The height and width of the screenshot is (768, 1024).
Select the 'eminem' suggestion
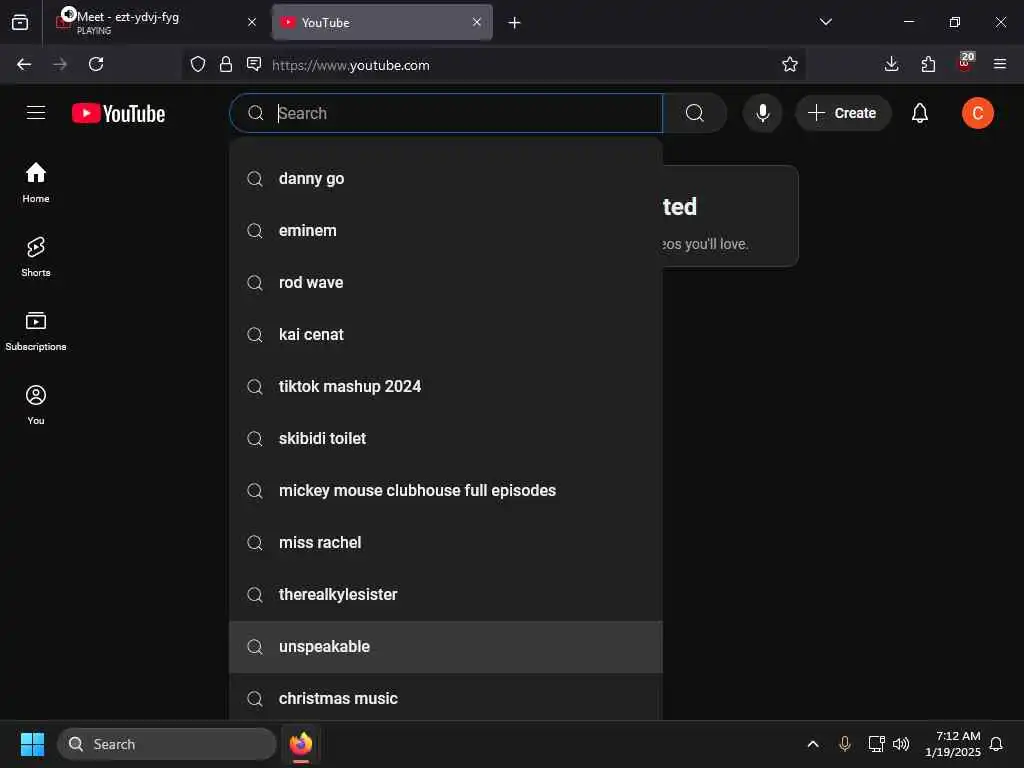(x=446, y=231)
